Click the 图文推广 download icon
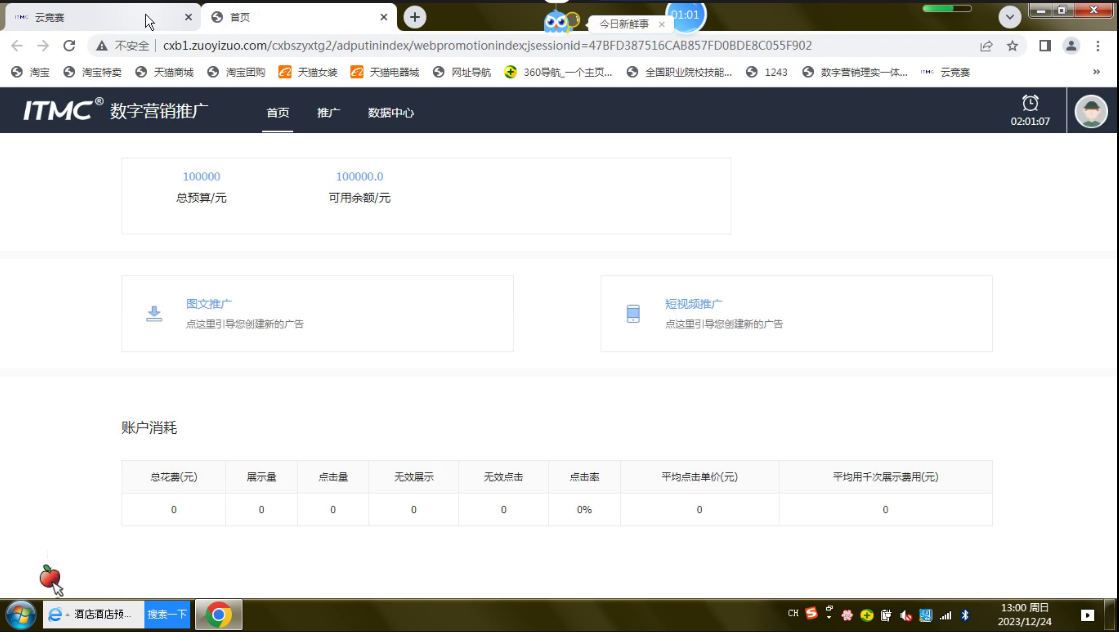The height and width of the screenshot is (632, 1119). 154,314
